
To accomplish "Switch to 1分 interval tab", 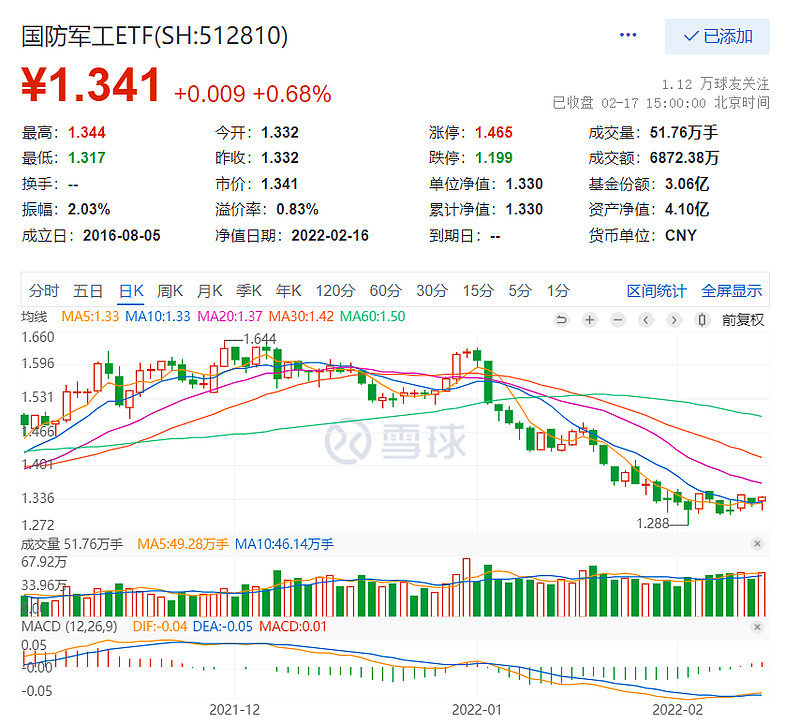I will click(x=558, y=291).
